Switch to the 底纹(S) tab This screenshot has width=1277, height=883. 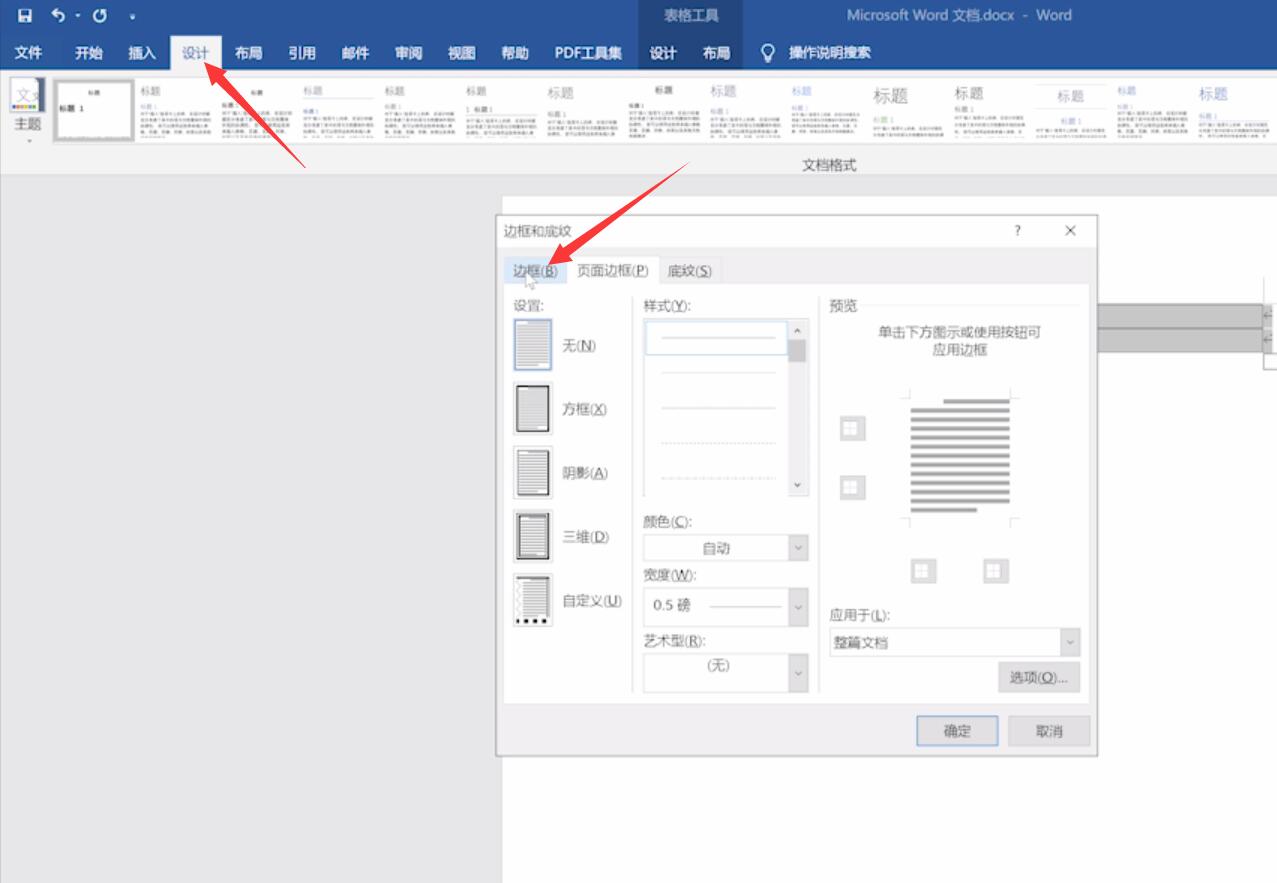pos(689,271)
